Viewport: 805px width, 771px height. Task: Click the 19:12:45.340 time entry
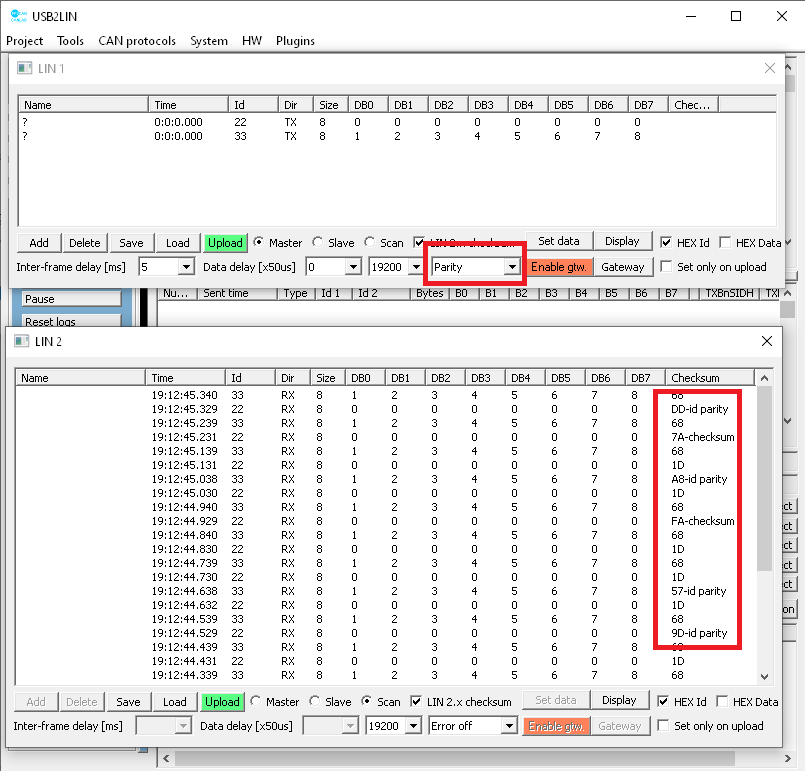coord(184,395)
